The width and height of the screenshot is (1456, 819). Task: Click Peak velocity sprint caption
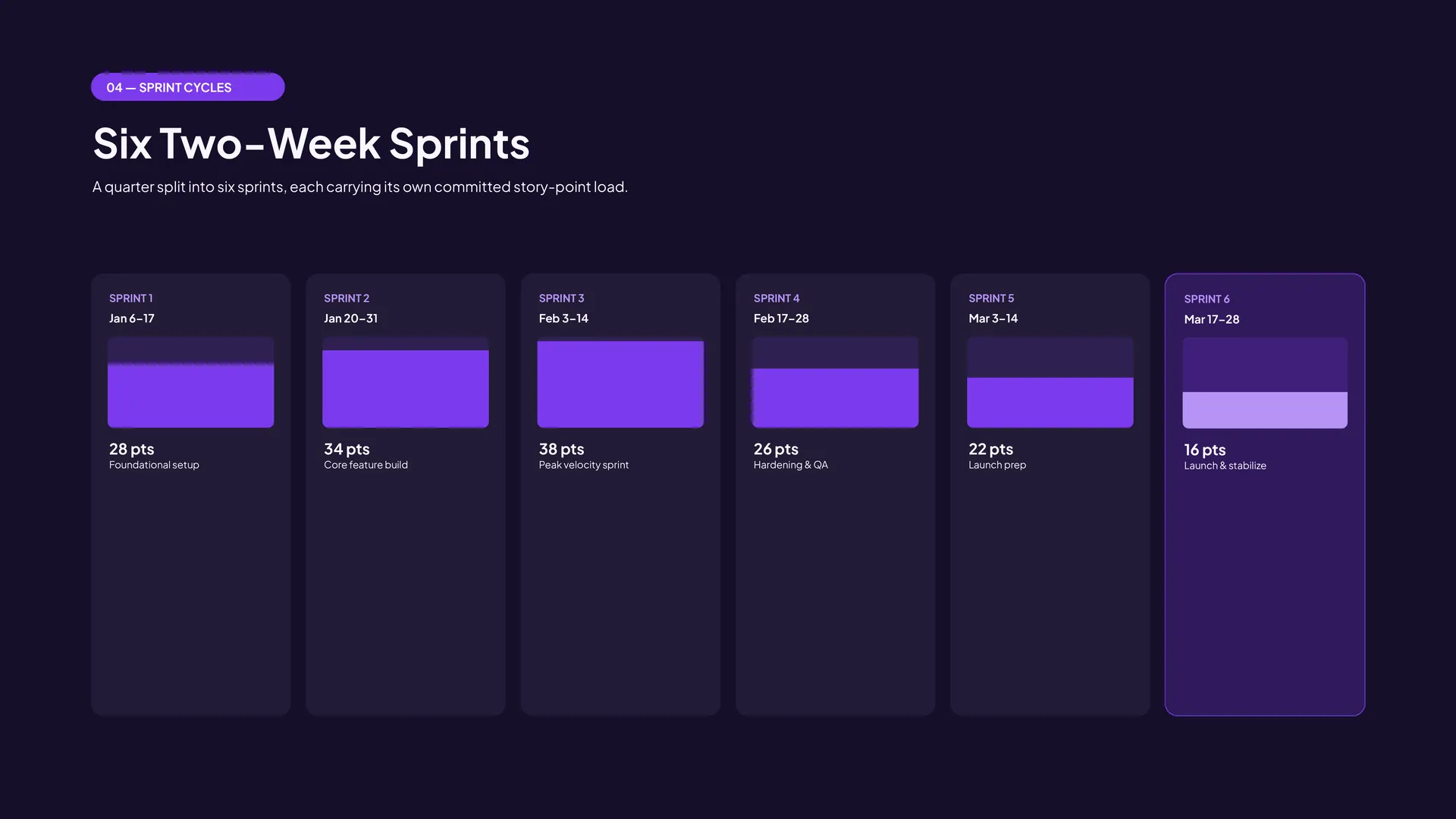coord(583,465)
